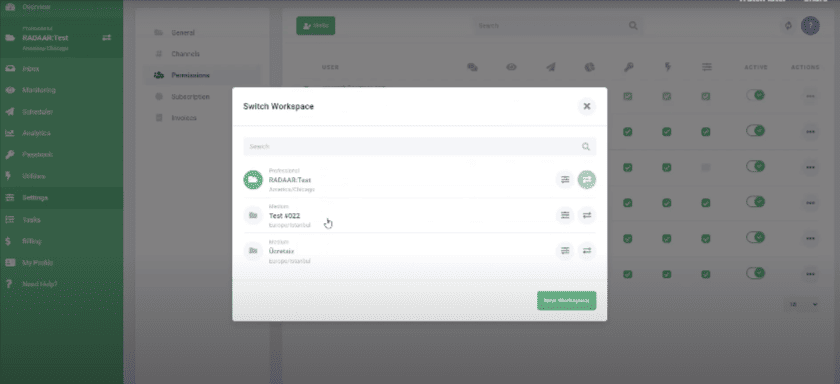Click the sliders settings column header icon
This screenshot has width=840, height=384.
pyautogui.click(x=707, y=67)
